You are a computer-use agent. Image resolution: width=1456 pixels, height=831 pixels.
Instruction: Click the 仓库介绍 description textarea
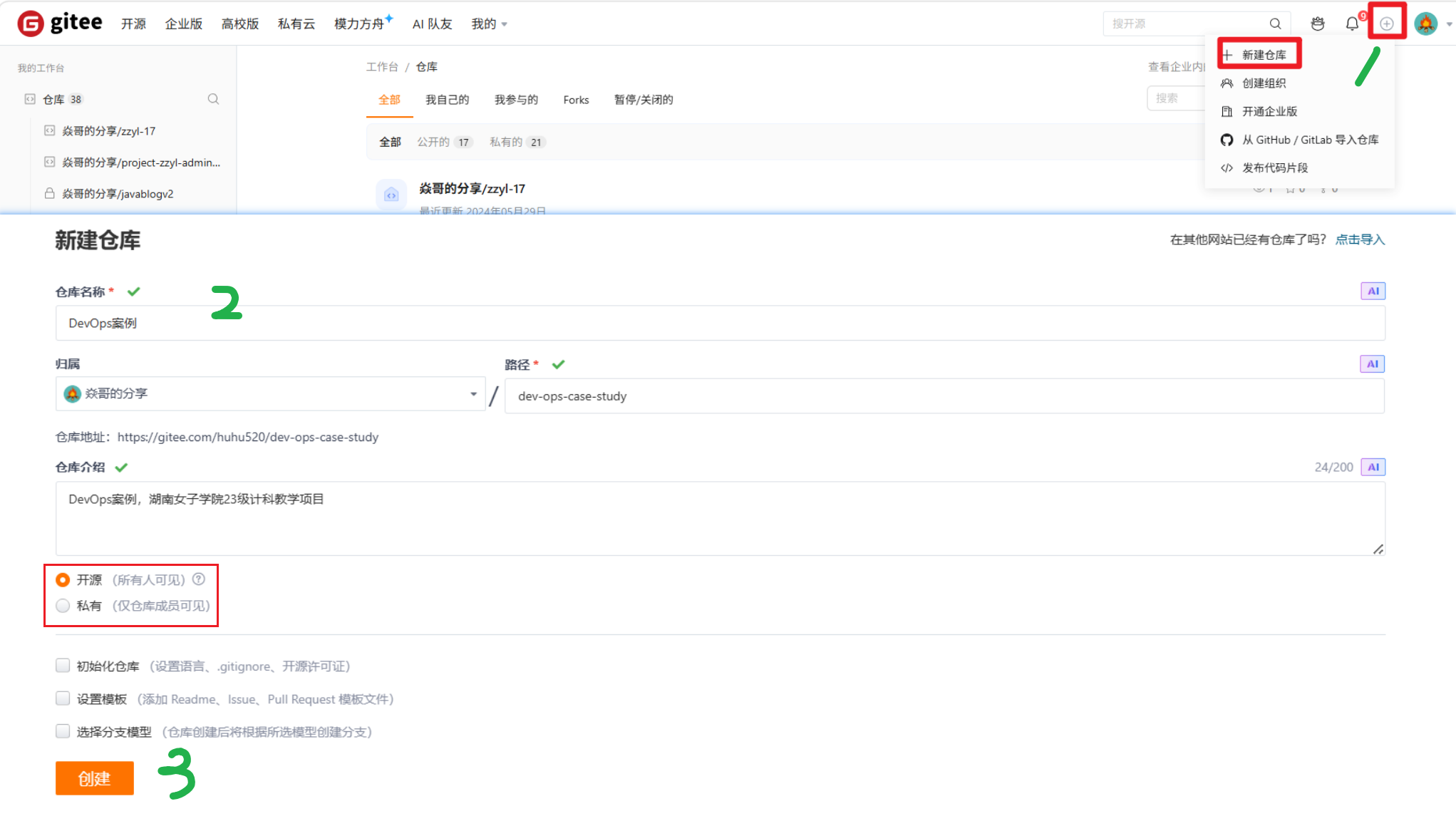[721, 518]
